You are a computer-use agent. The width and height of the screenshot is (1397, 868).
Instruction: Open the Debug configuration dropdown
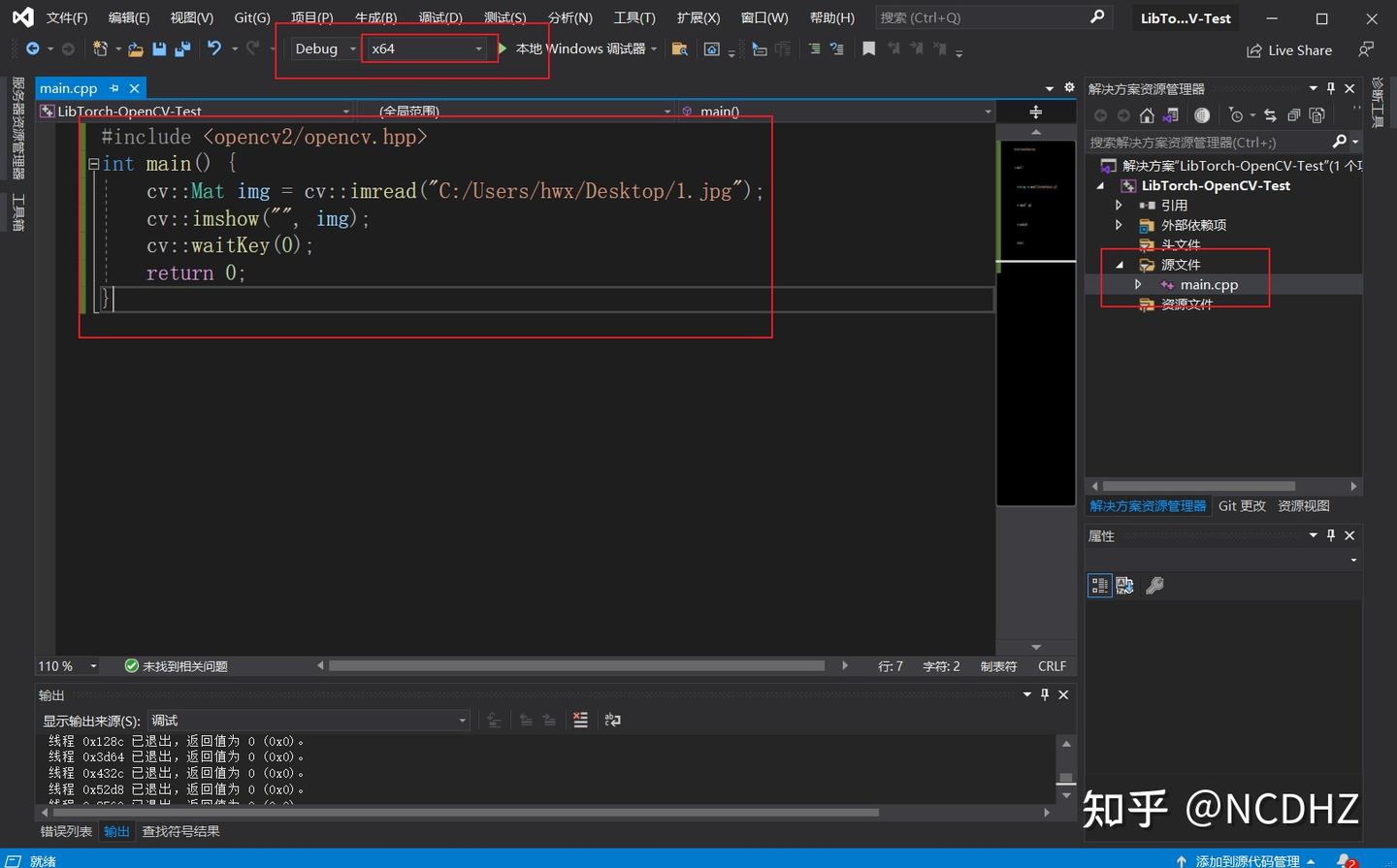(x=352, y=48)
